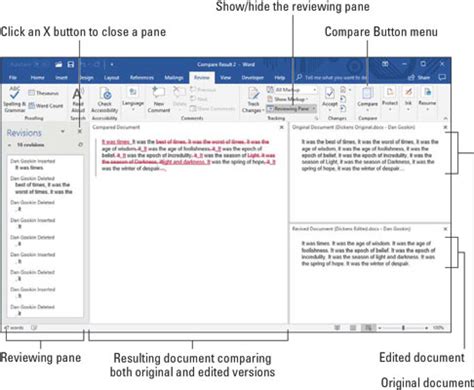Open the Compare button menu

pyautogui.click(x=367, y=98)
